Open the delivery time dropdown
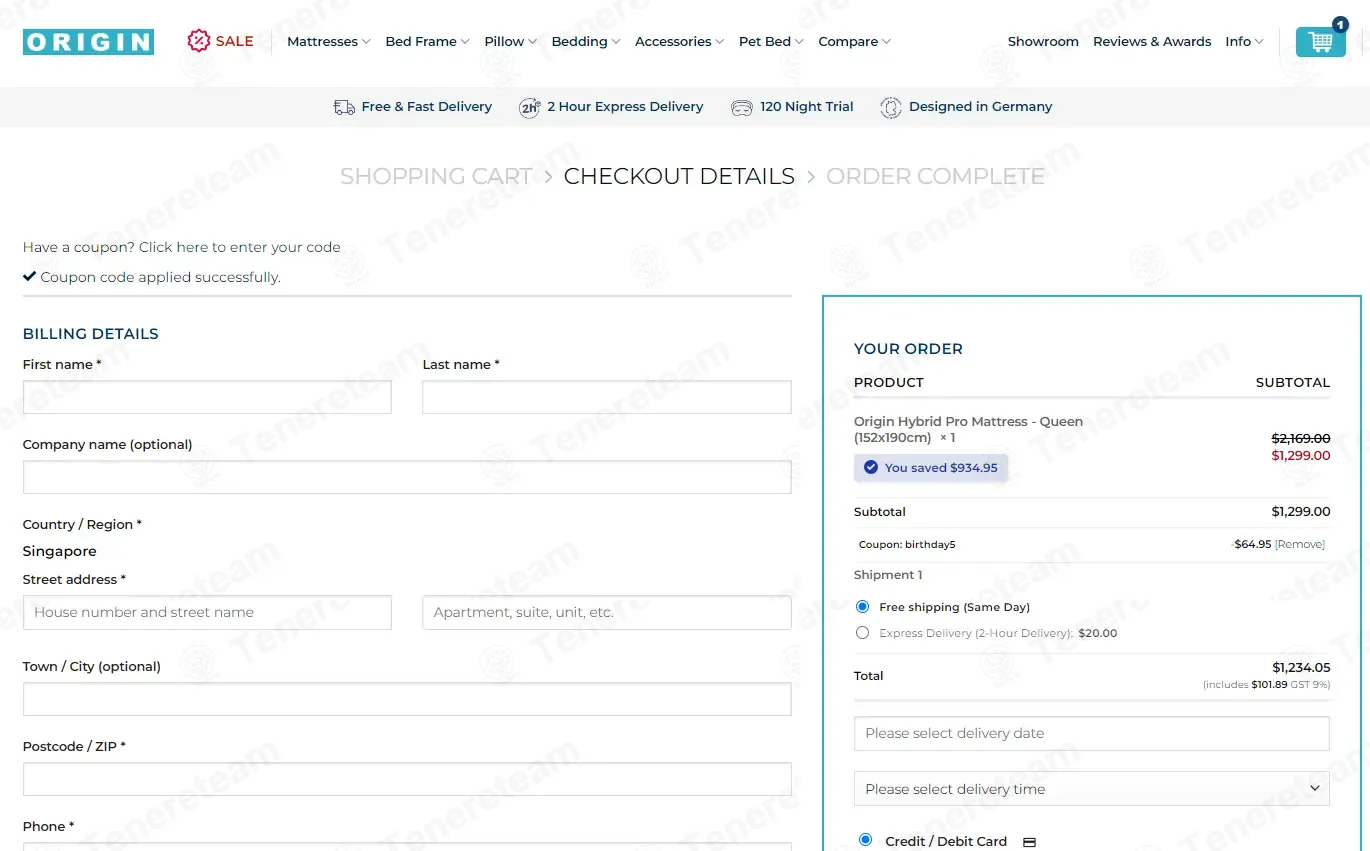The image size is (1370, 851). pyautogui.click(x=1092, y=788)
